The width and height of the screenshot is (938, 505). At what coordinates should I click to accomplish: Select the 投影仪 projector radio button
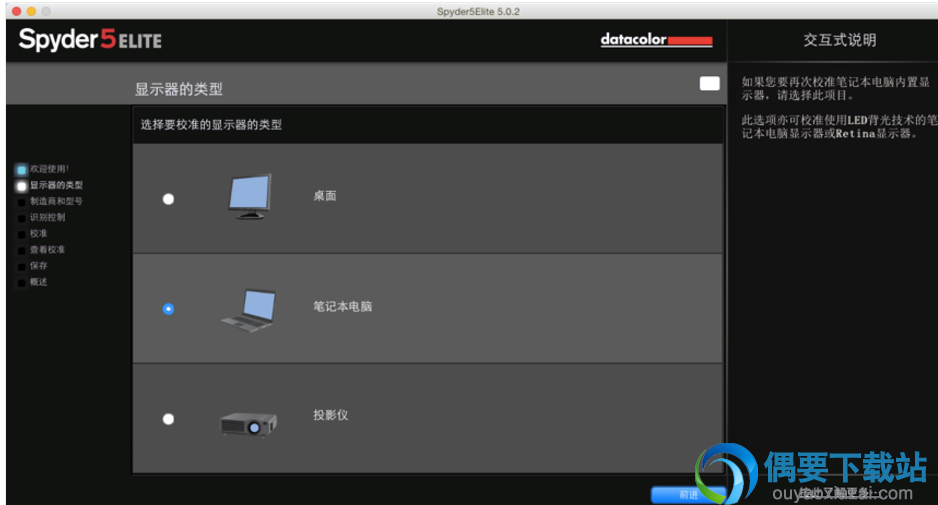point(168,419)
